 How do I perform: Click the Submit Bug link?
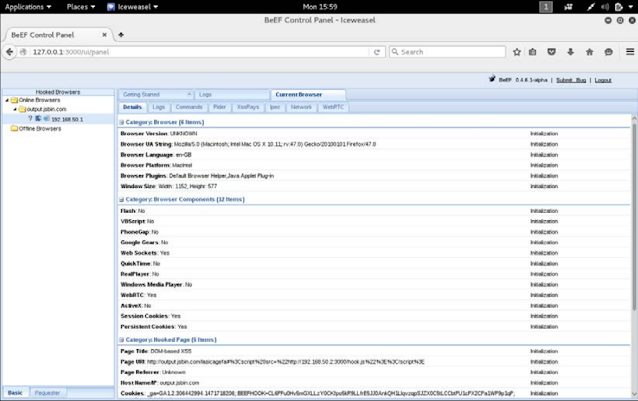point(571,80)
